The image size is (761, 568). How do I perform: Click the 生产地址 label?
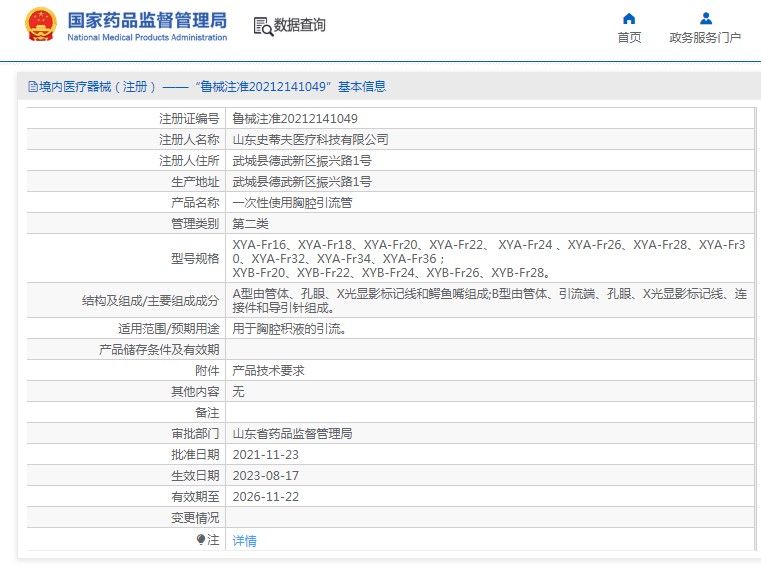195,182
